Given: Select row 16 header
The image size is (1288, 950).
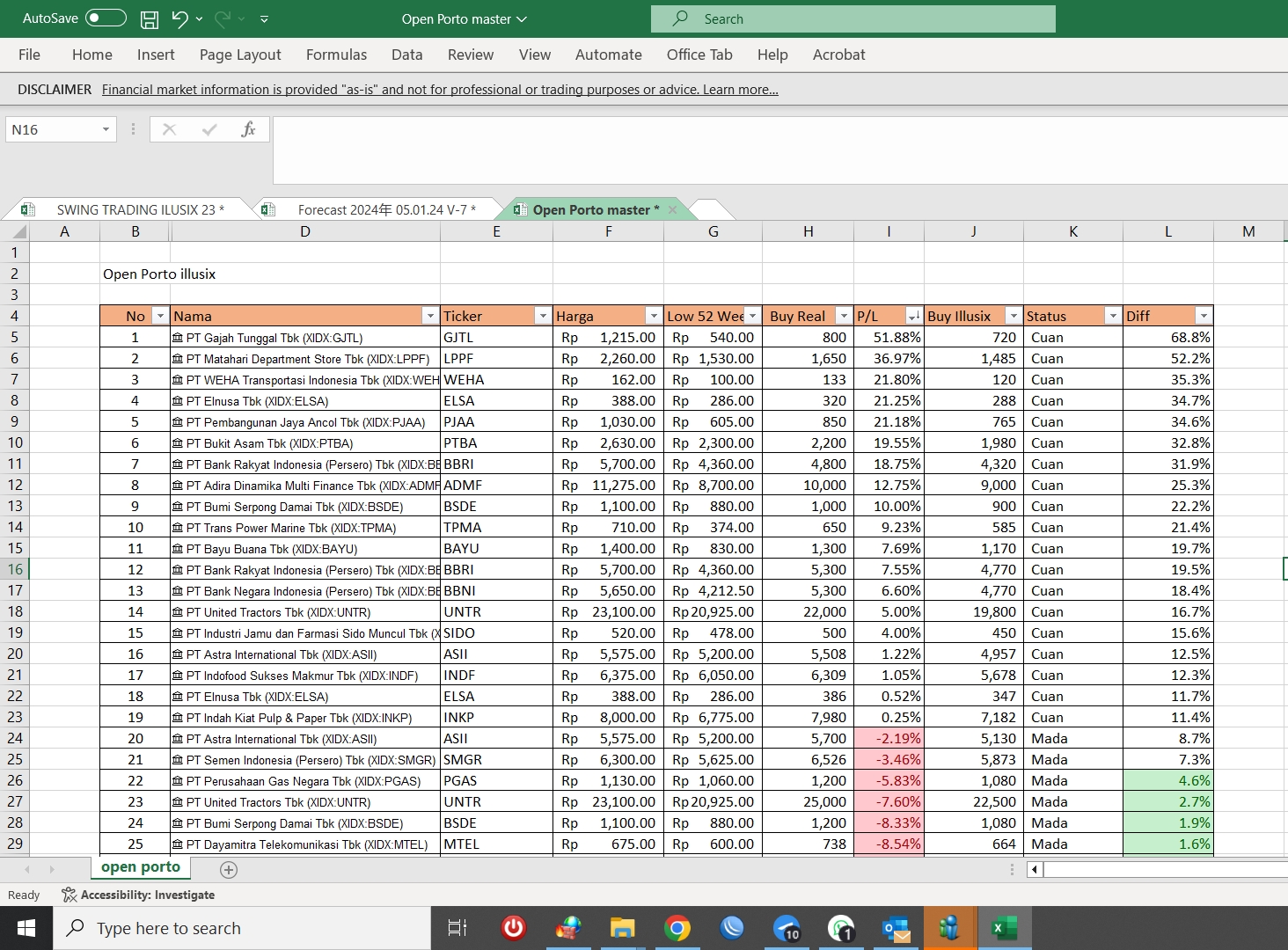Looking at the screenshot, I should [x=15, y=569].
